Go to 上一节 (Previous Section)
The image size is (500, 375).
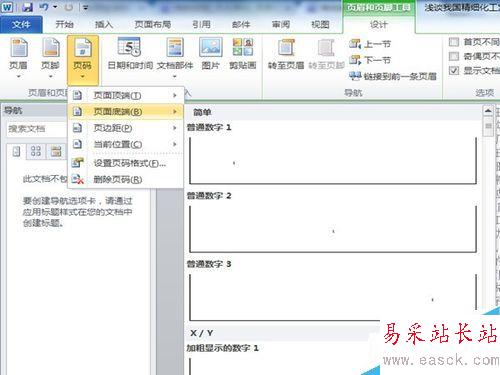370,44
